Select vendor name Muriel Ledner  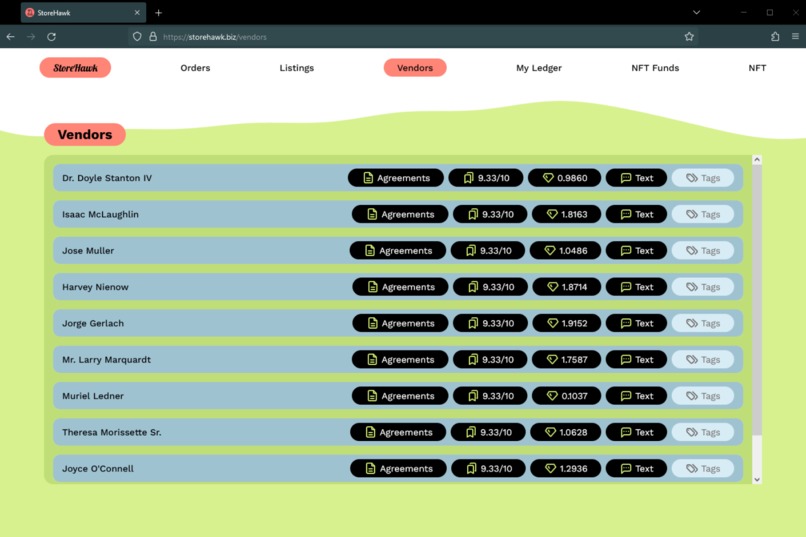(x=93, y=396)
